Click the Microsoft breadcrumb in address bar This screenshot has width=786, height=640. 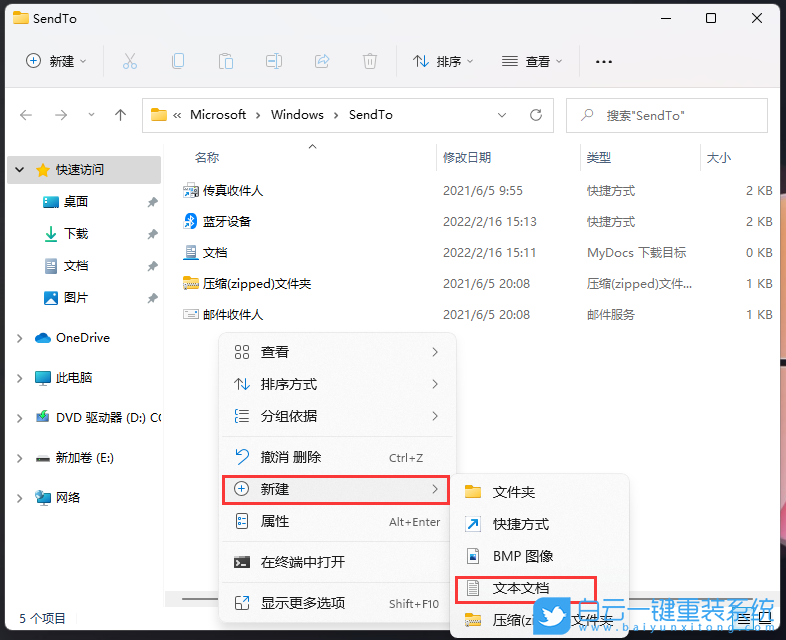218,115
